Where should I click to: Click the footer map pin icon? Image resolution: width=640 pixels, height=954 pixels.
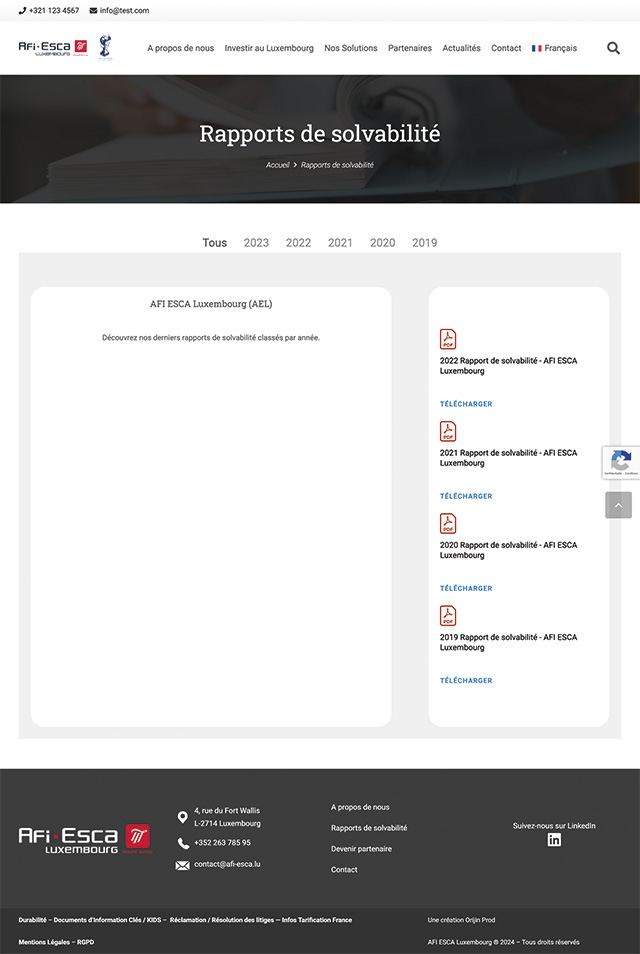click(183, 817)
